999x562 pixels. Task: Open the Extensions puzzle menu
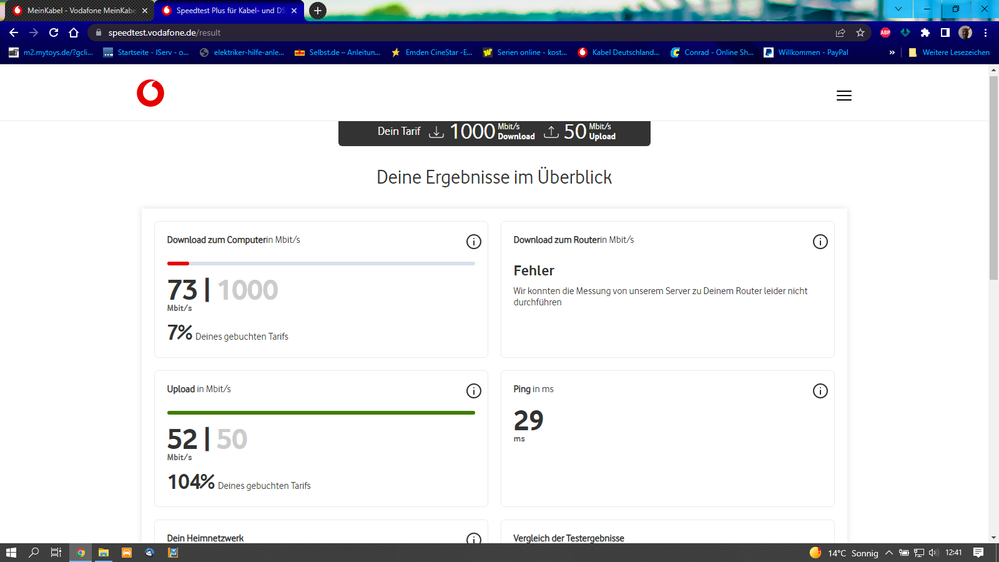(925, 32)
